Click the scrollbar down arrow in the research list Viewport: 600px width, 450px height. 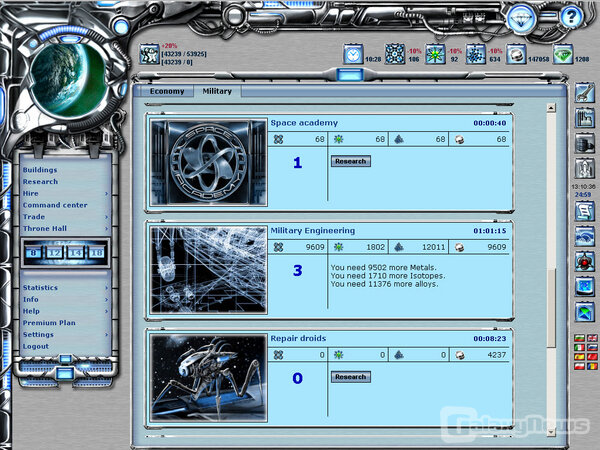(551, 432)
